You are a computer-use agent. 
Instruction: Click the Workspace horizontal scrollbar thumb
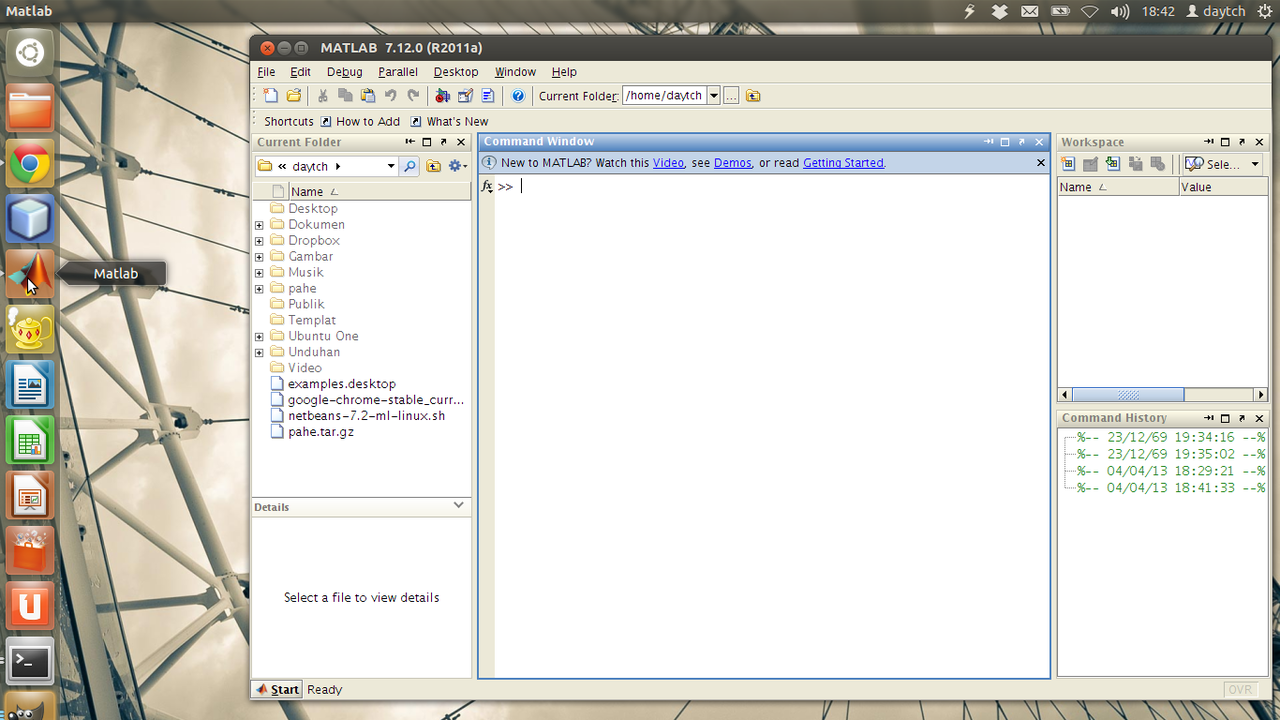[x=1128, y=395]
